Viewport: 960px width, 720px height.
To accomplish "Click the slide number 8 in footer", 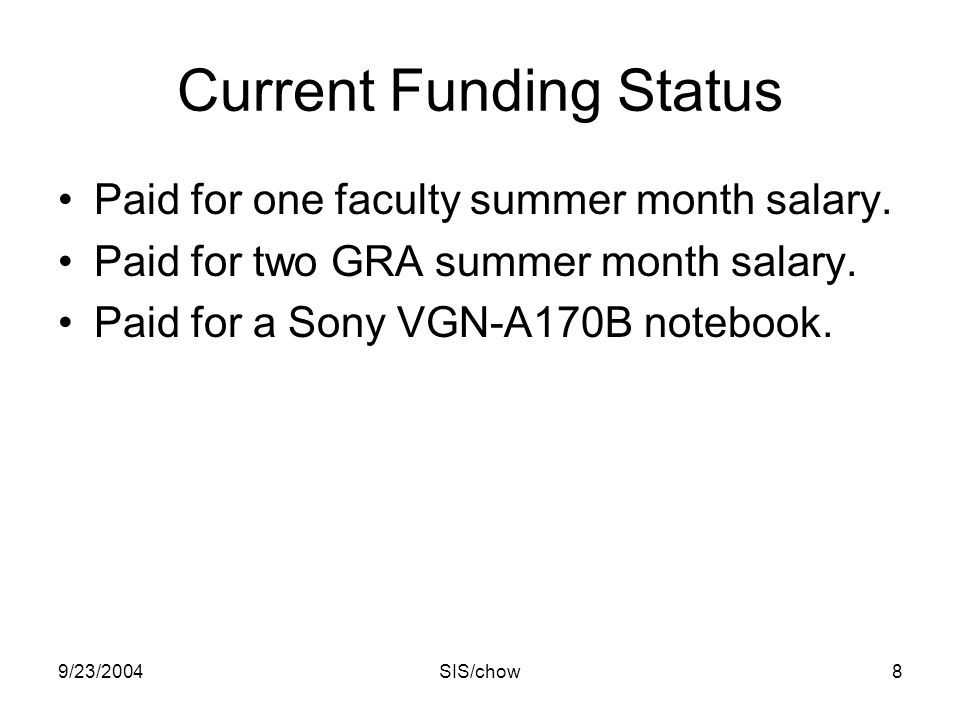I will coord(897,672).
